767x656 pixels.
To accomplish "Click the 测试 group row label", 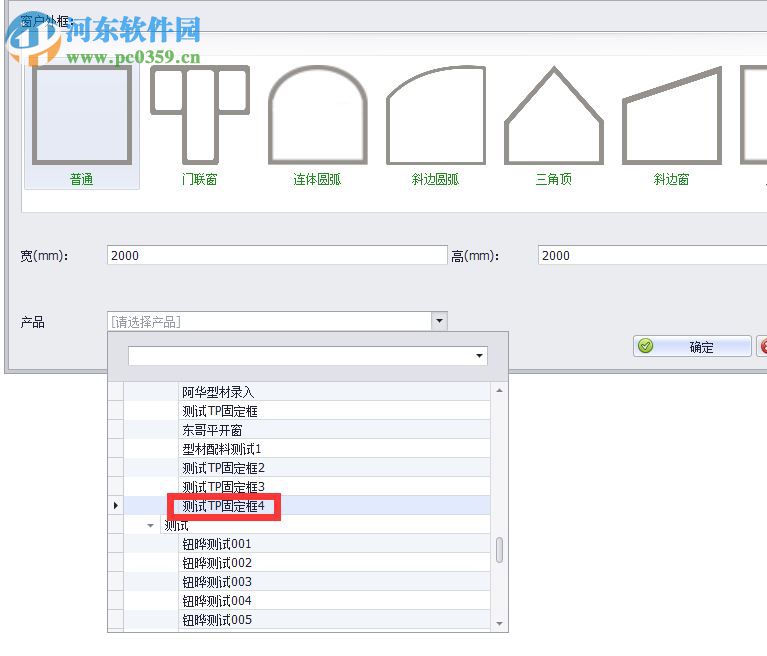I will point(176,525).
